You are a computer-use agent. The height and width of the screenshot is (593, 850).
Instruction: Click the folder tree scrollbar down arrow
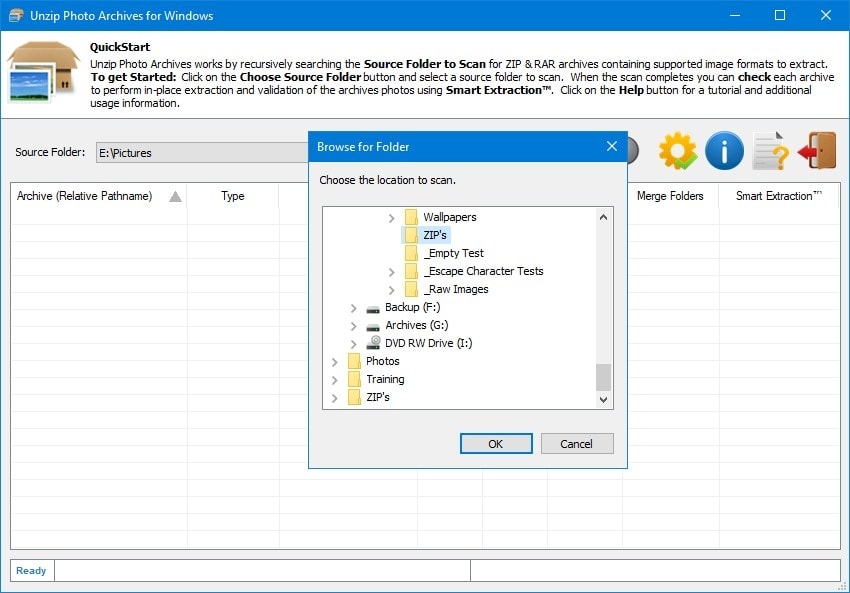click(603, 399)
